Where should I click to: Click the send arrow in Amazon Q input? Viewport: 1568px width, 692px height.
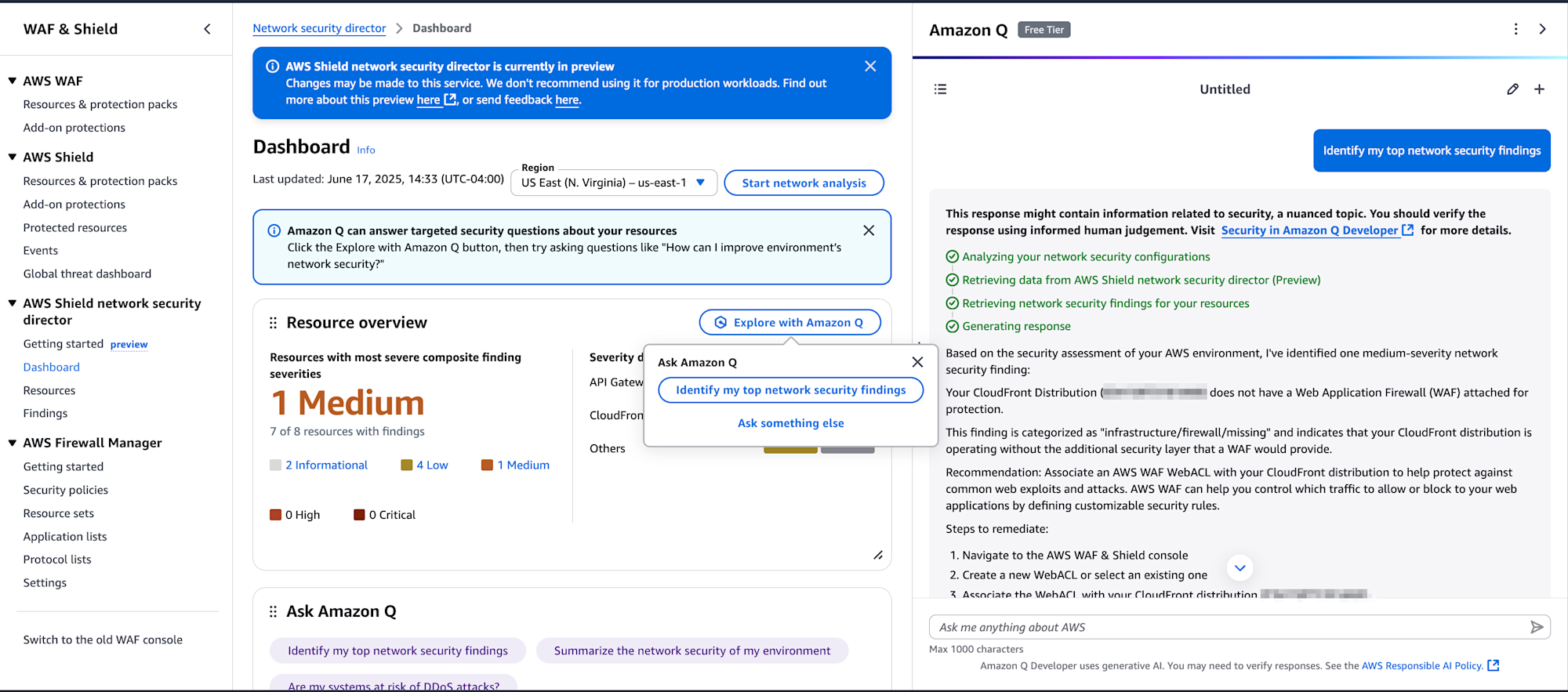point(1537,627)
